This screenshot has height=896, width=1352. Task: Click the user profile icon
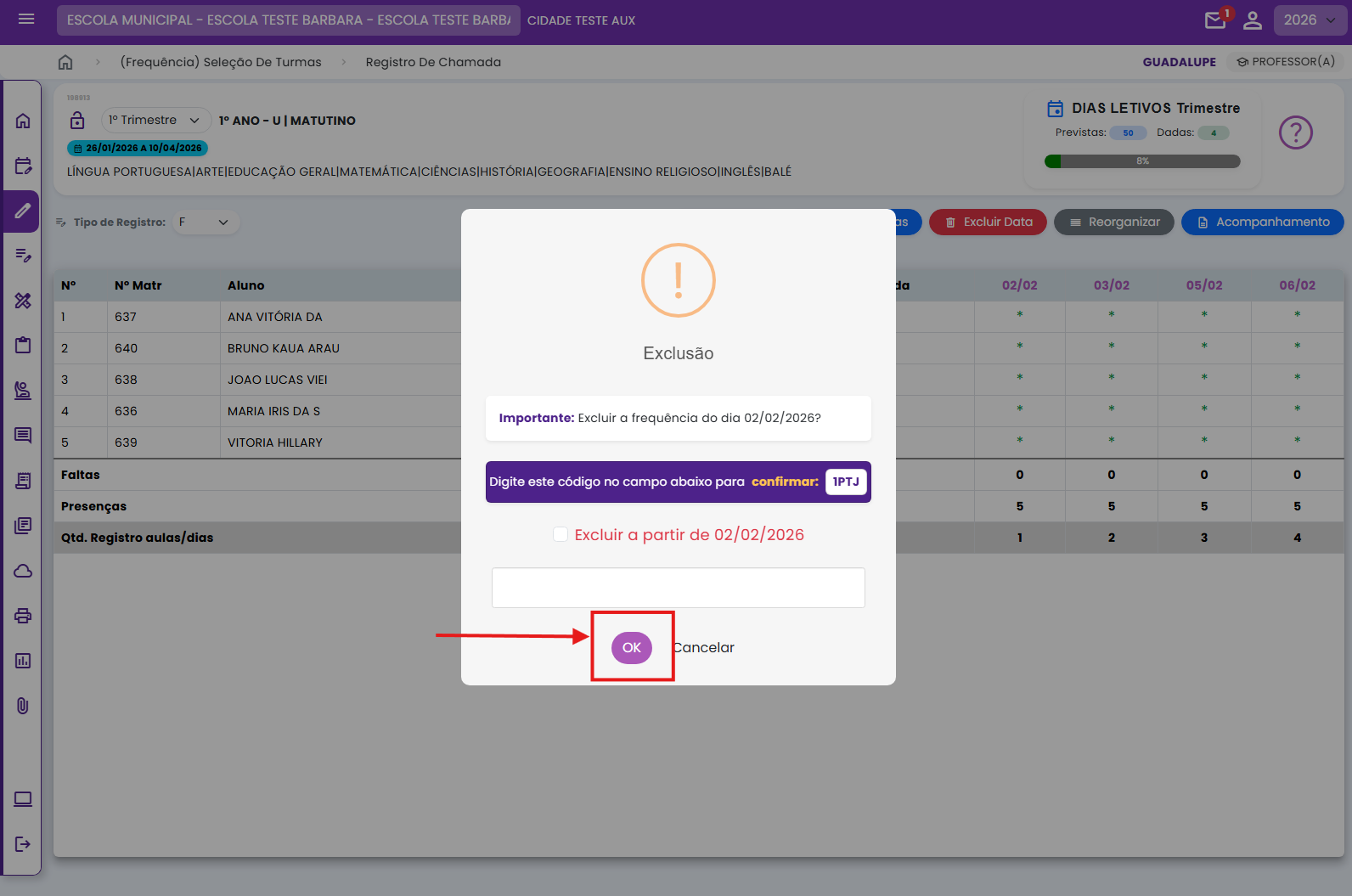(1252, 20)
